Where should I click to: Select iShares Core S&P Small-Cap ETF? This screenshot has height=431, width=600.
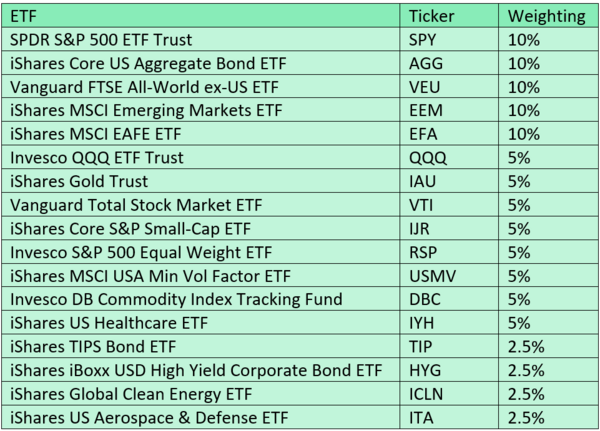coord(201,229)
